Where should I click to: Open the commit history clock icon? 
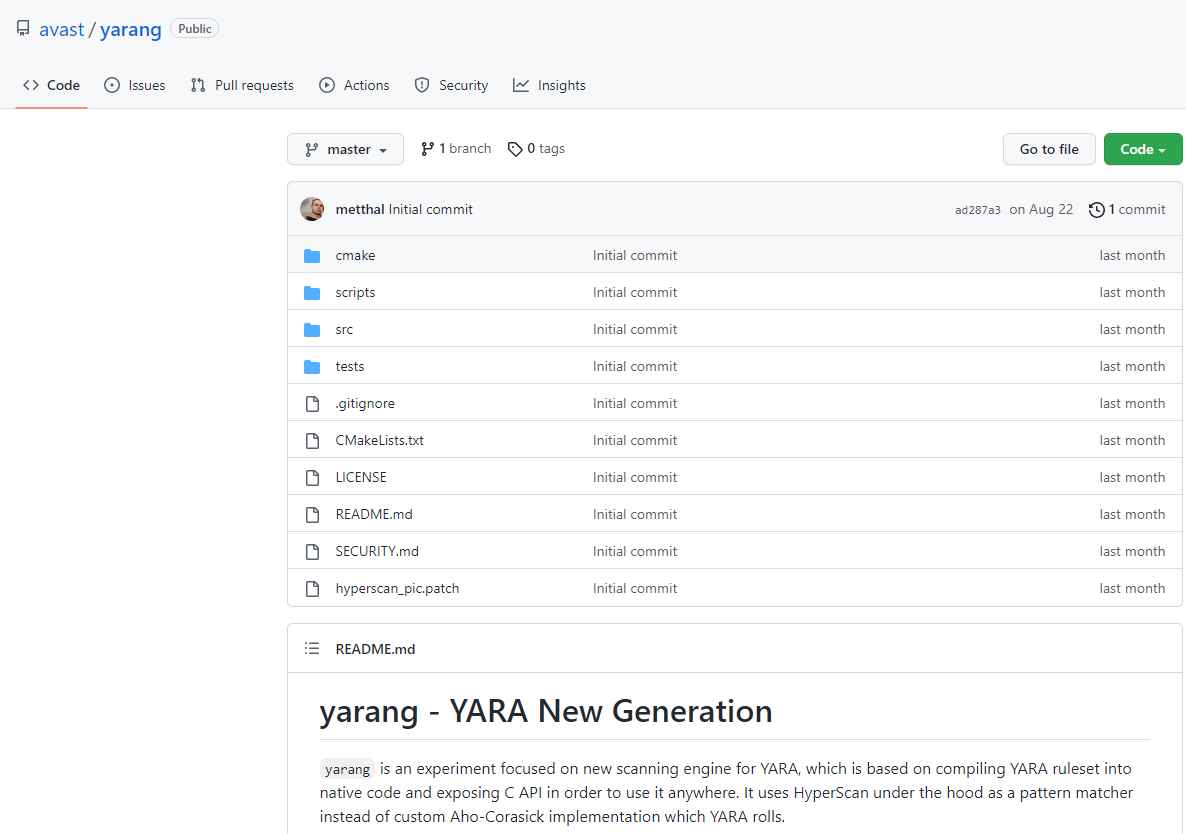1097,209
